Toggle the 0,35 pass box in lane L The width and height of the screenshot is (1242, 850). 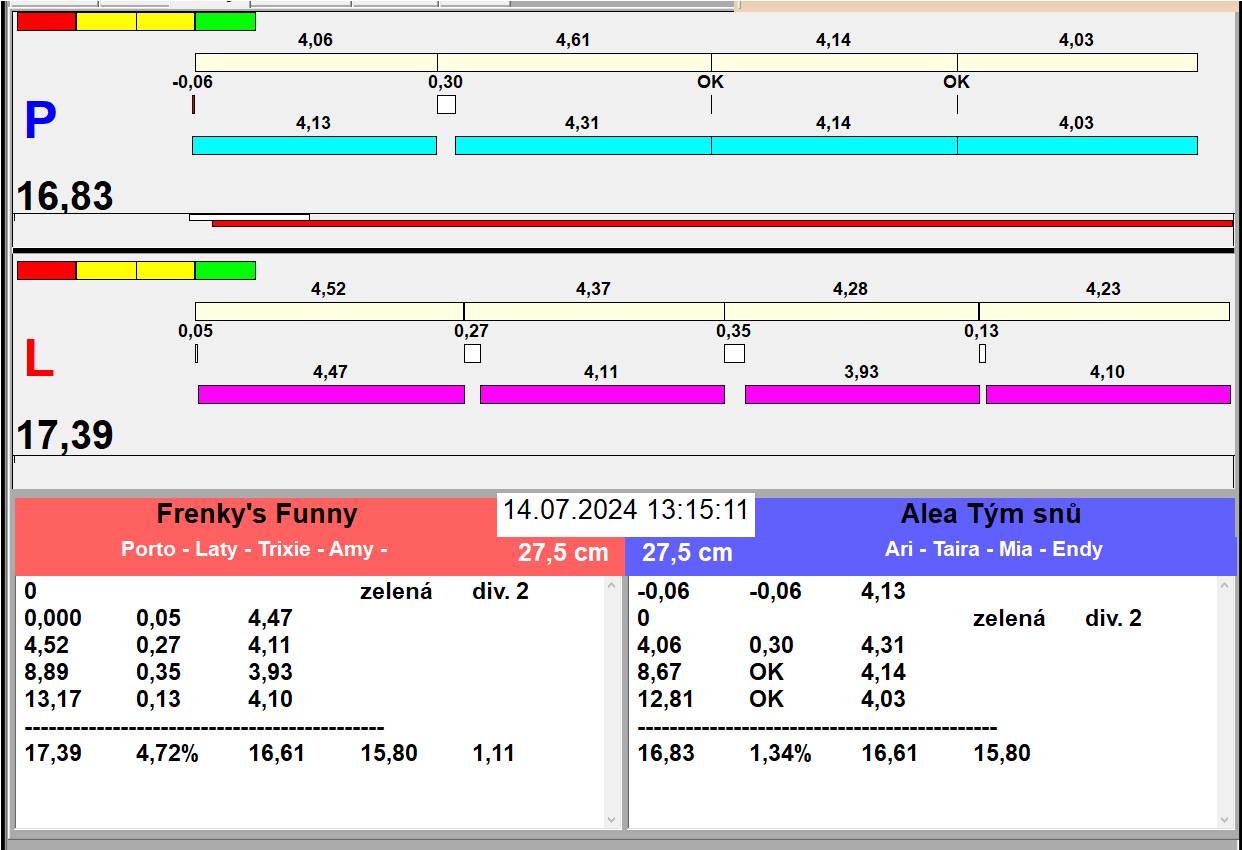click(x=734, y=353)
